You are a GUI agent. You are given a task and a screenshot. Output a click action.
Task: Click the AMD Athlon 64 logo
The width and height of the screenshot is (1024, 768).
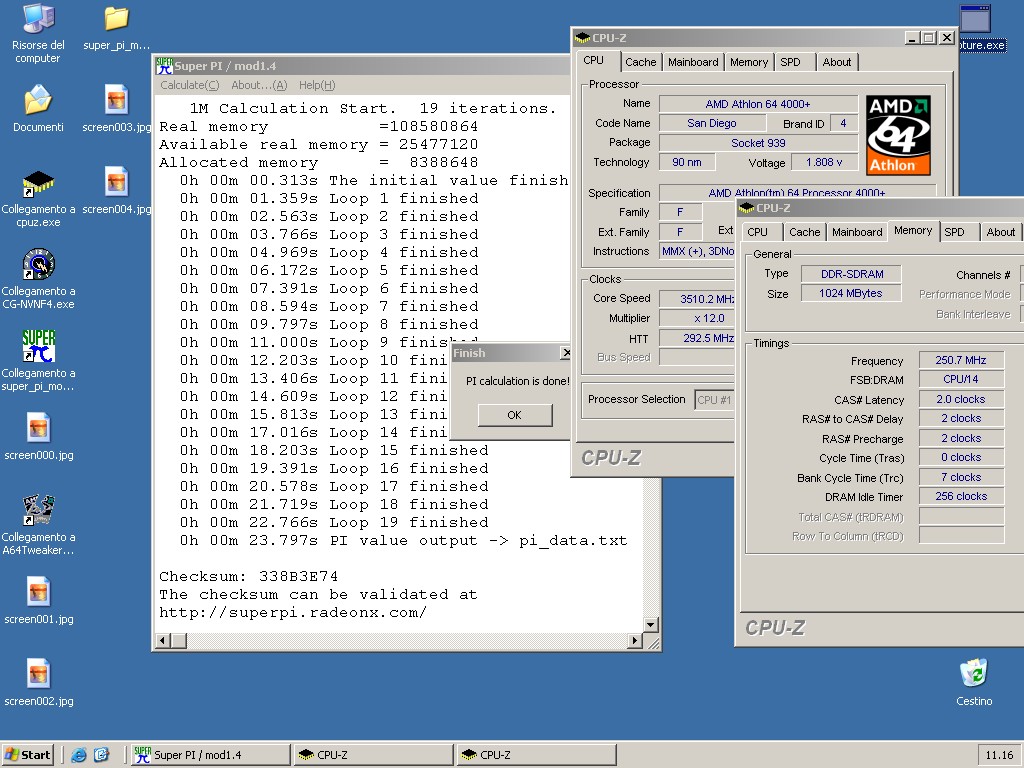click(x=898, y=135)
